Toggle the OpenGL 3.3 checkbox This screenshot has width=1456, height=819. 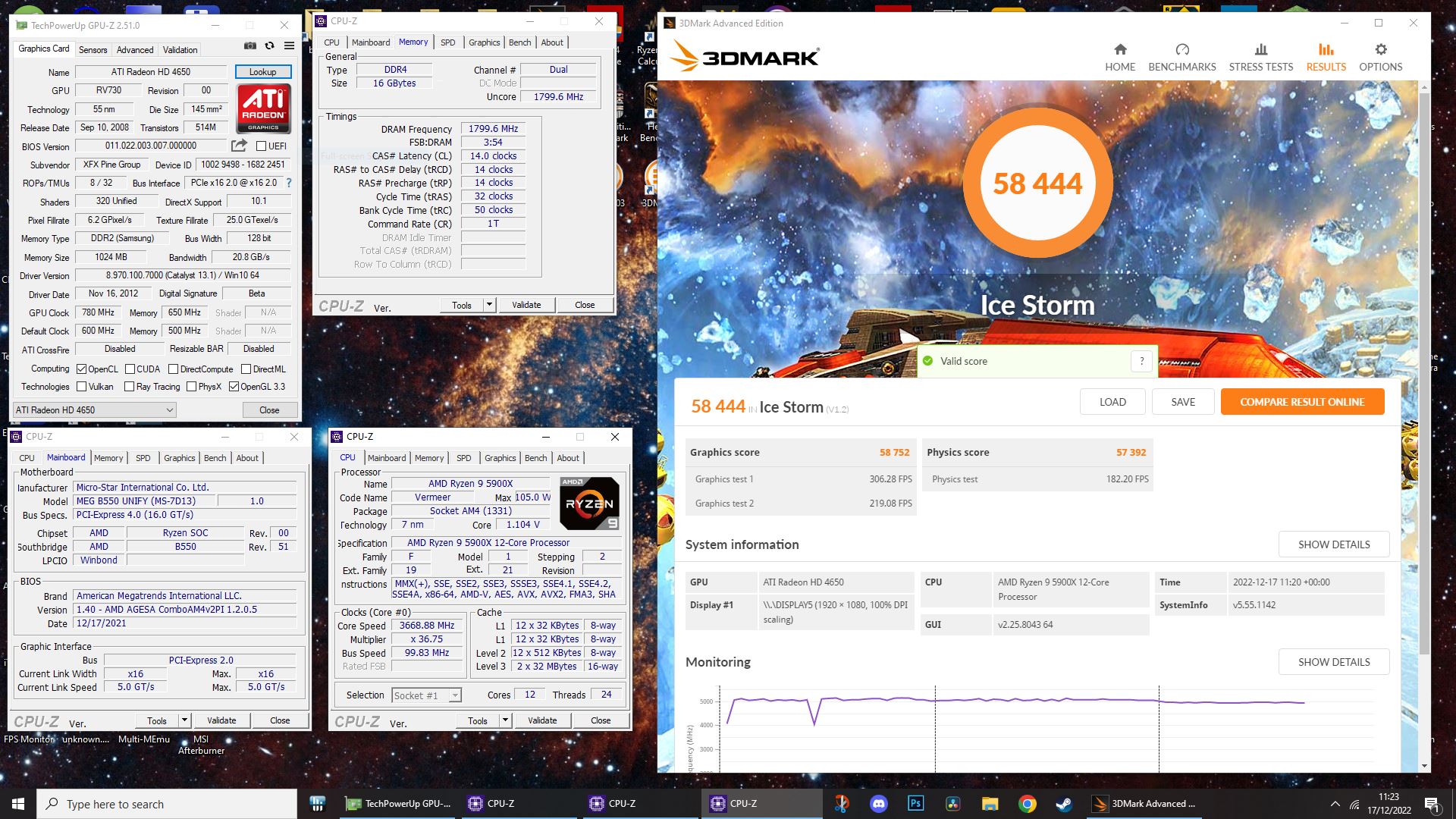234,387
